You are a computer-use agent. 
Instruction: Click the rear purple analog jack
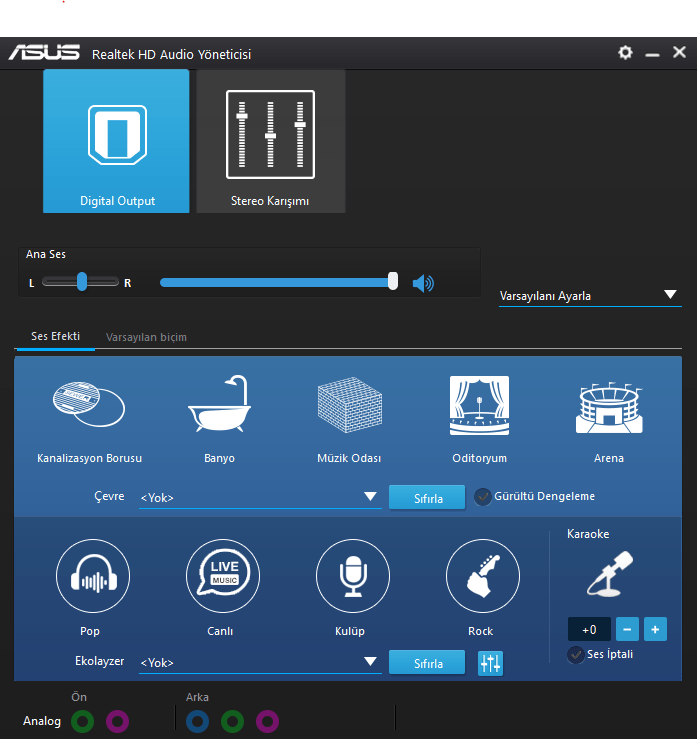267,721
